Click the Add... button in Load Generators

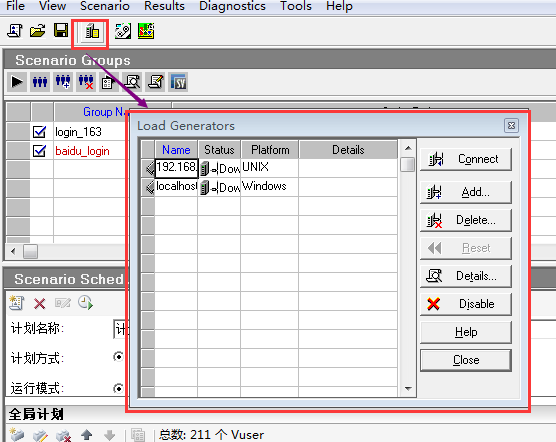[466, 192]
